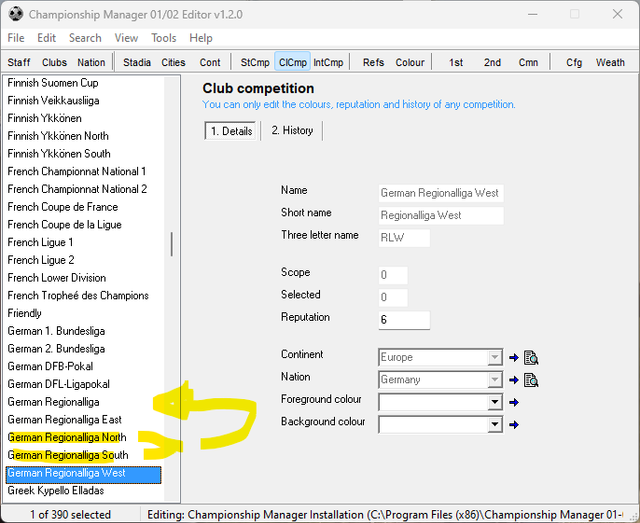Open the View menu
Image resolution: width=640 pixels, height=523 pixels.
pos(126,38)
